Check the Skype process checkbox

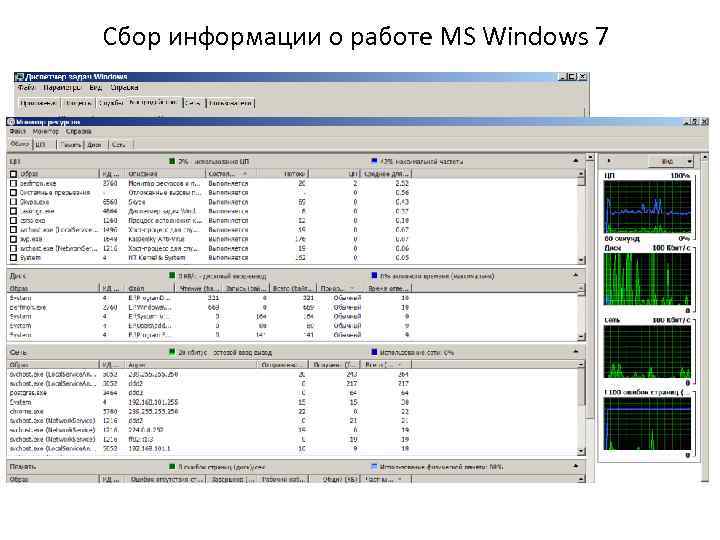pos(13,202)
